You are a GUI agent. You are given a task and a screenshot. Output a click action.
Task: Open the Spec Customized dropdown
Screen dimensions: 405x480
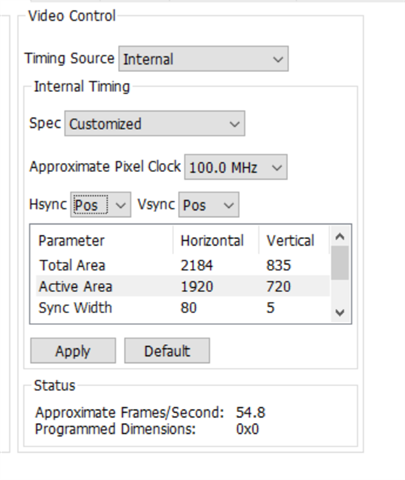155,124
